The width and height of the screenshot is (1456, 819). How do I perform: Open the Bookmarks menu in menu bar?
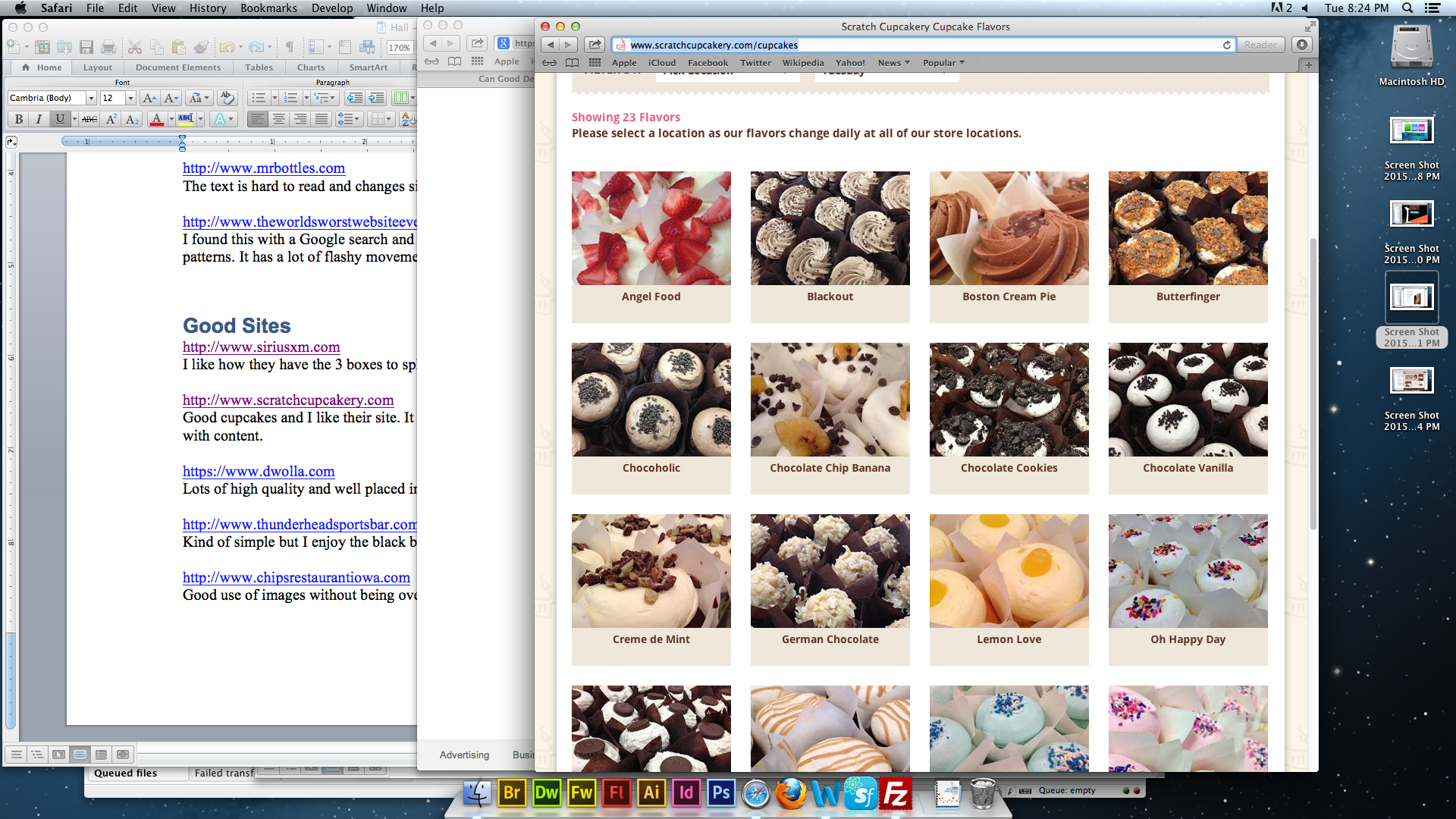(268, 8)
